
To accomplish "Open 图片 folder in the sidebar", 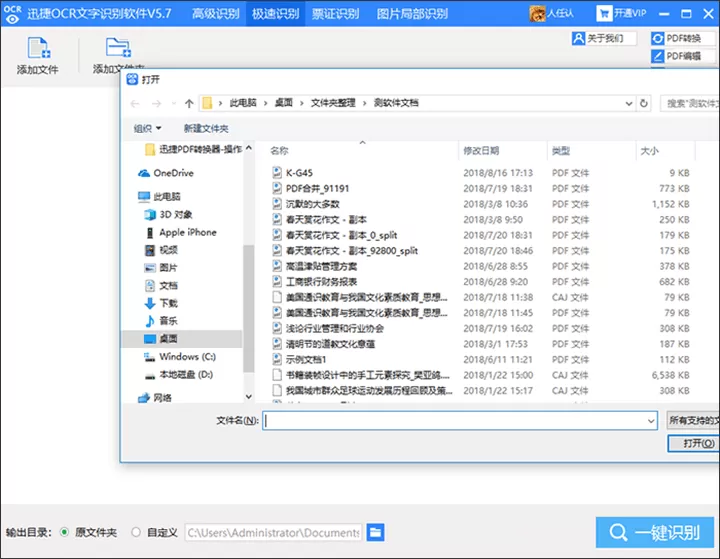I will click(161, 268).
